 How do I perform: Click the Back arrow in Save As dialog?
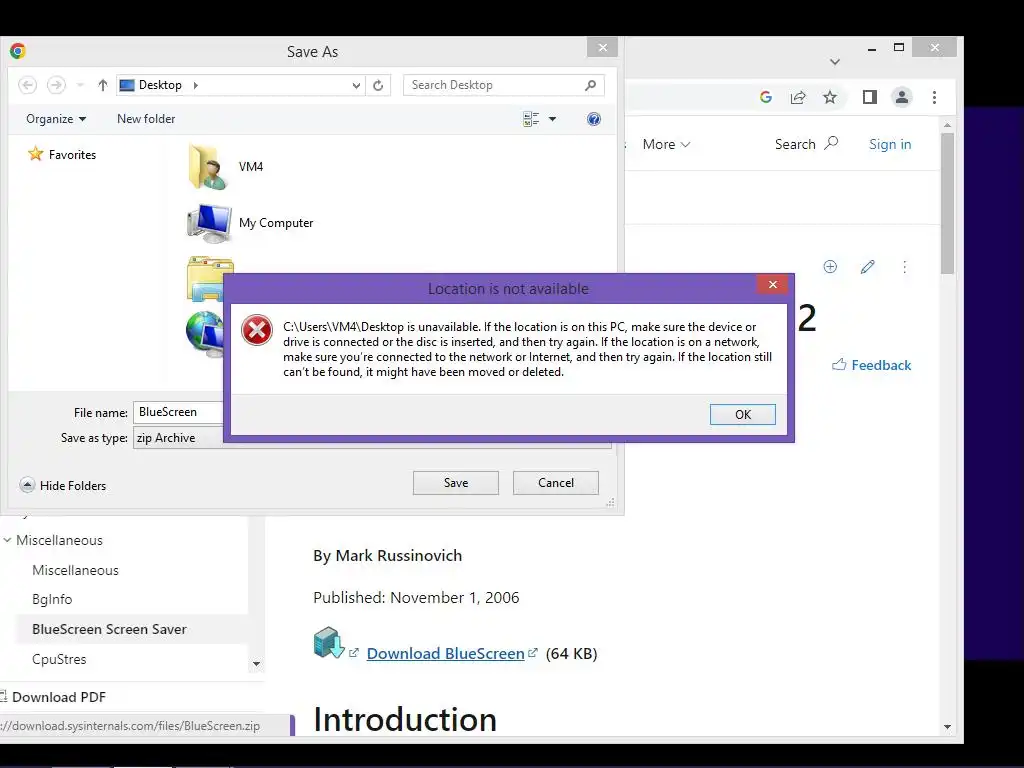27,85
